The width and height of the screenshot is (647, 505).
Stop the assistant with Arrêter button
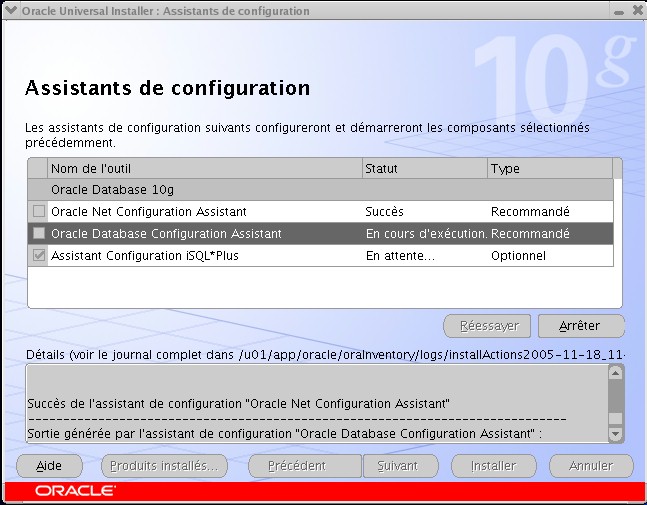tap(581, 326)
